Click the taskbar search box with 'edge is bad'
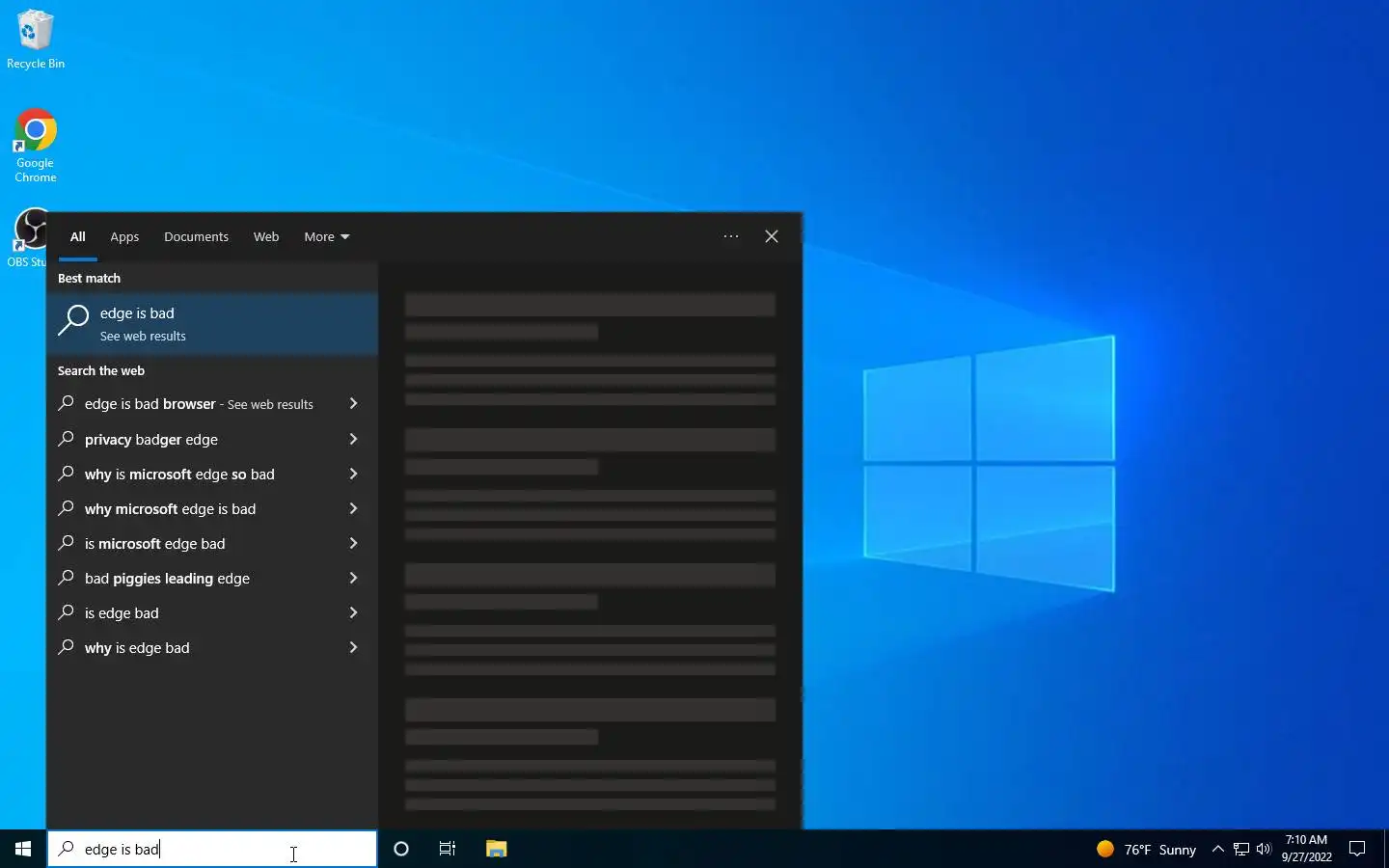Viewport: 1389px width, 868px height. coord(212,849)
